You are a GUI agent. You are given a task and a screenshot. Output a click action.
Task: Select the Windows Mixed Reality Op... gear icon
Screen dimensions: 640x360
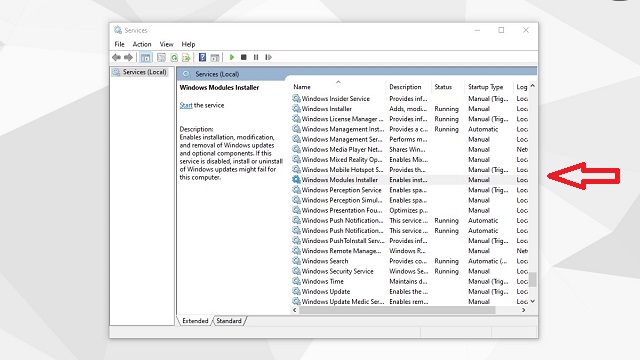click(296, 160)
